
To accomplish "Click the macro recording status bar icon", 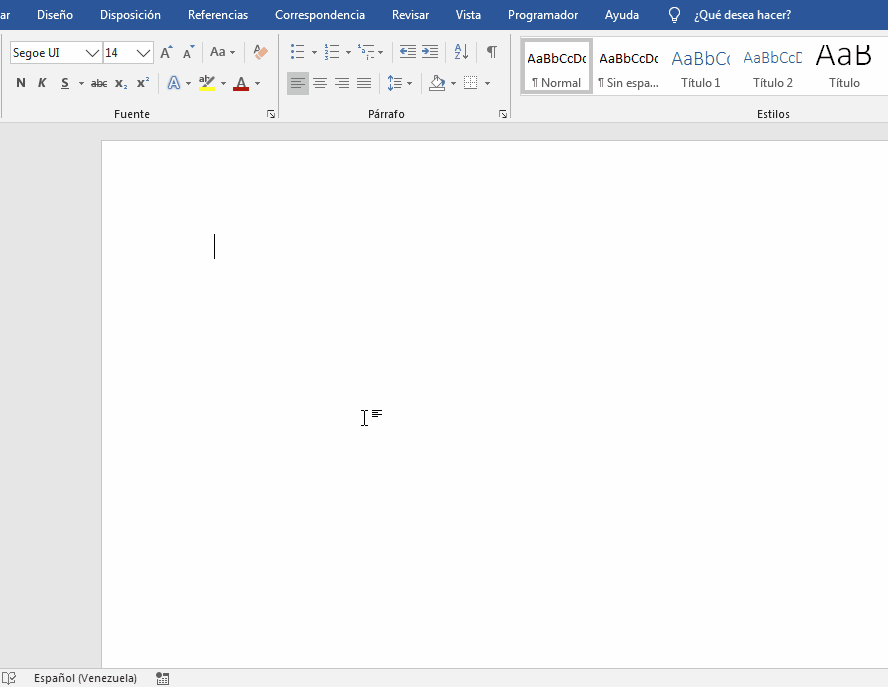I will [163, 678].
